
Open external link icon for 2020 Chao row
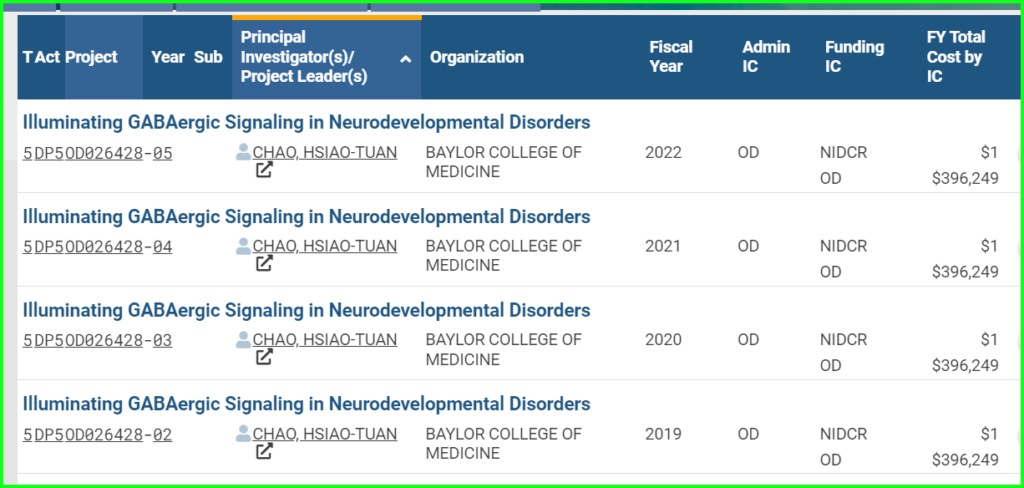coord(264,358)
